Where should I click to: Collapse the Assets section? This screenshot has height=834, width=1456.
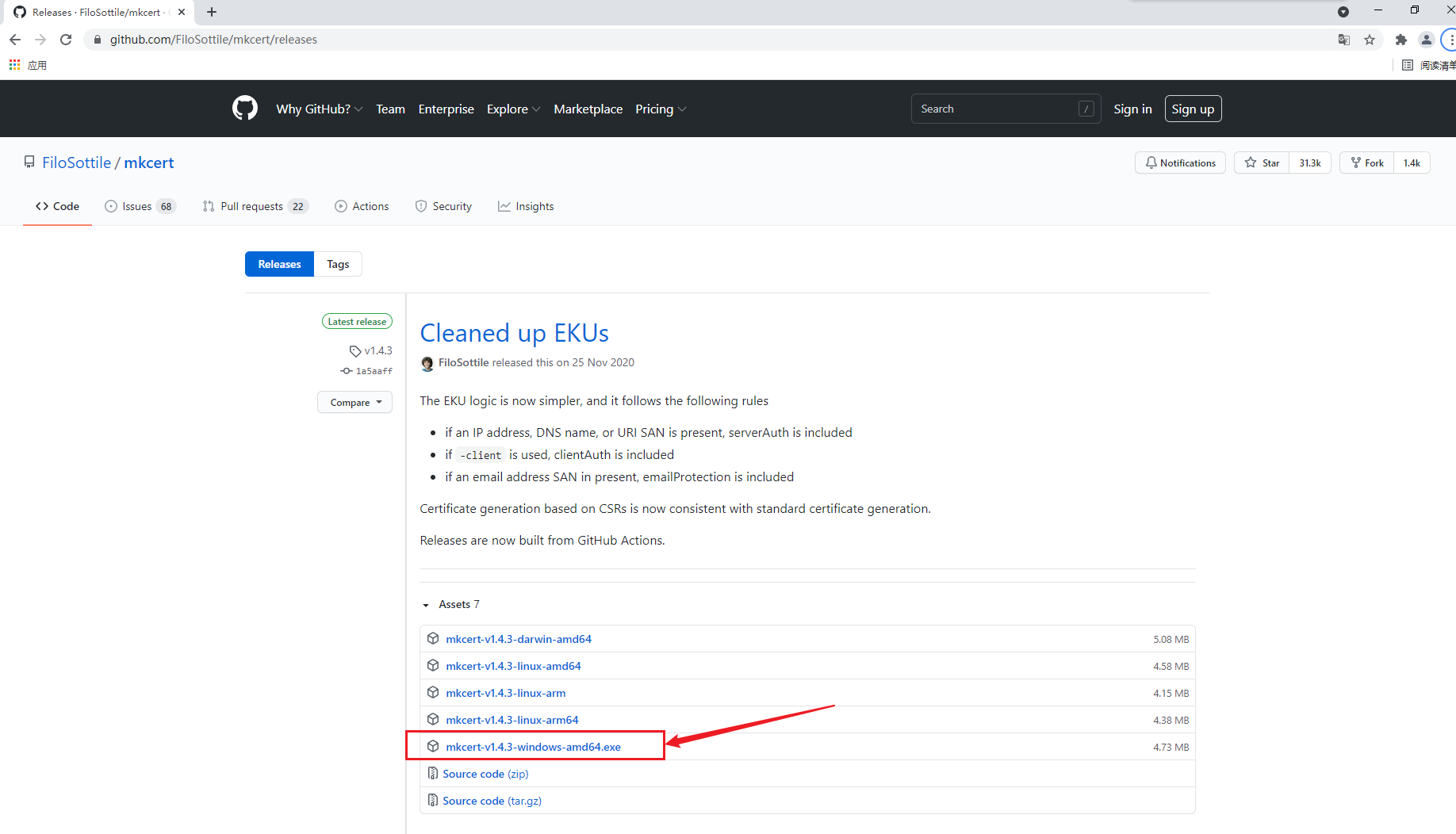coord(450,605)
